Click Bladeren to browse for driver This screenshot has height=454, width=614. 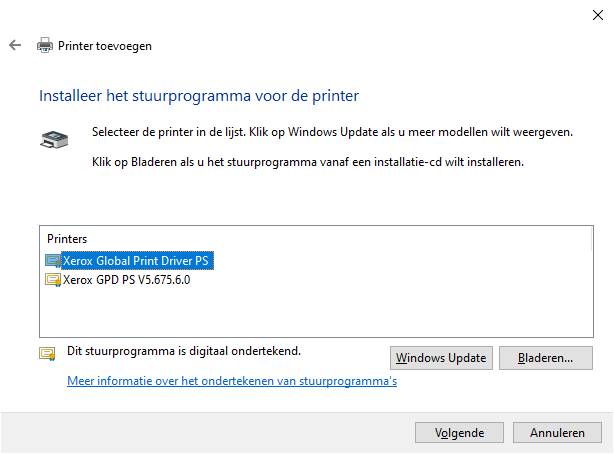click(545, 358)
